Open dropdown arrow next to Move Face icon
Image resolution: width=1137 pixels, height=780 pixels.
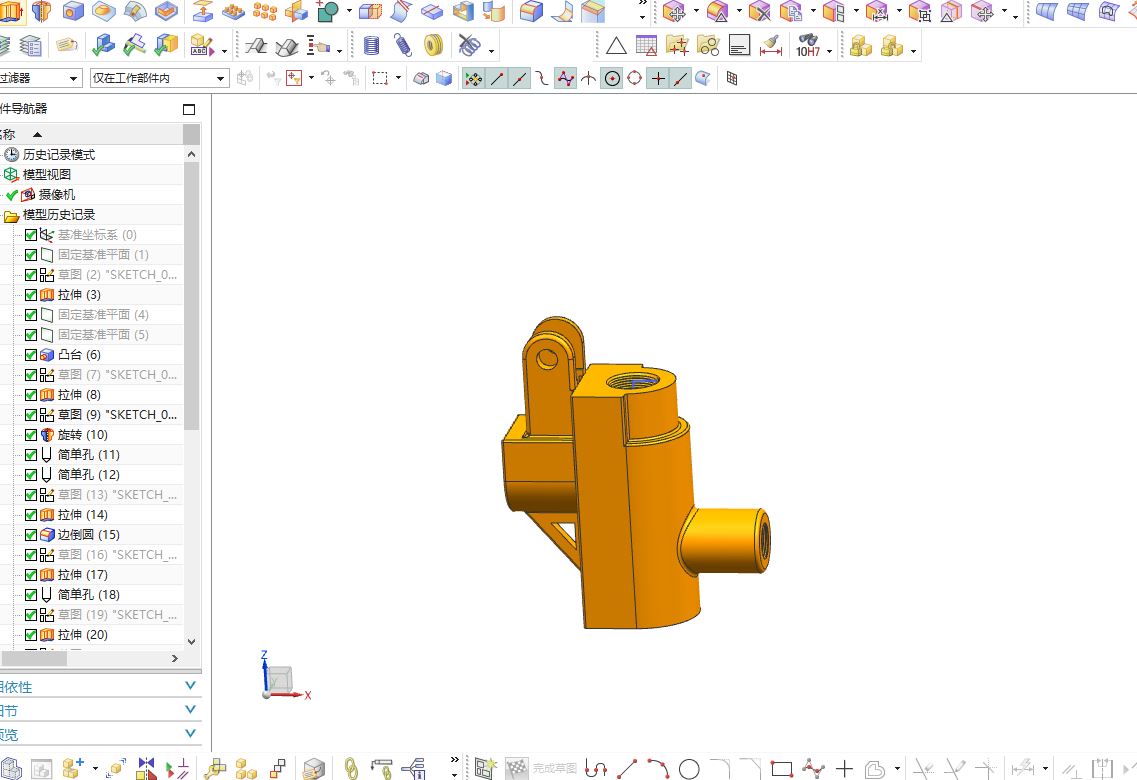coord(696,12)
